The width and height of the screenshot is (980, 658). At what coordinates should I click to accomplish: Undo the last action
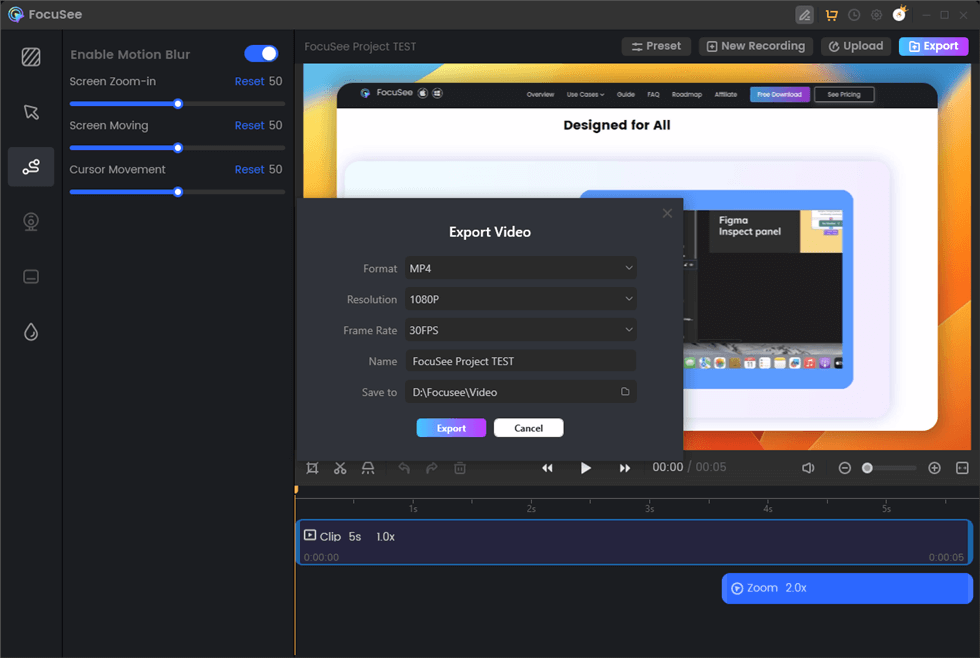(x=404, y=468)
